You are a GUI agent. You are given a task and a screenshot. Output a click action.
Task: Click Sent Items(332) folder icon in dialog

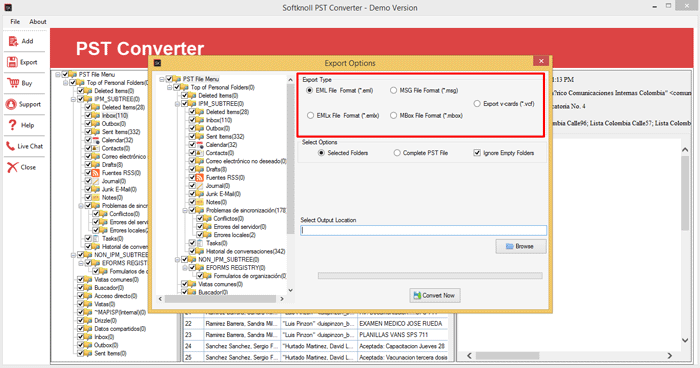(200, 137)
